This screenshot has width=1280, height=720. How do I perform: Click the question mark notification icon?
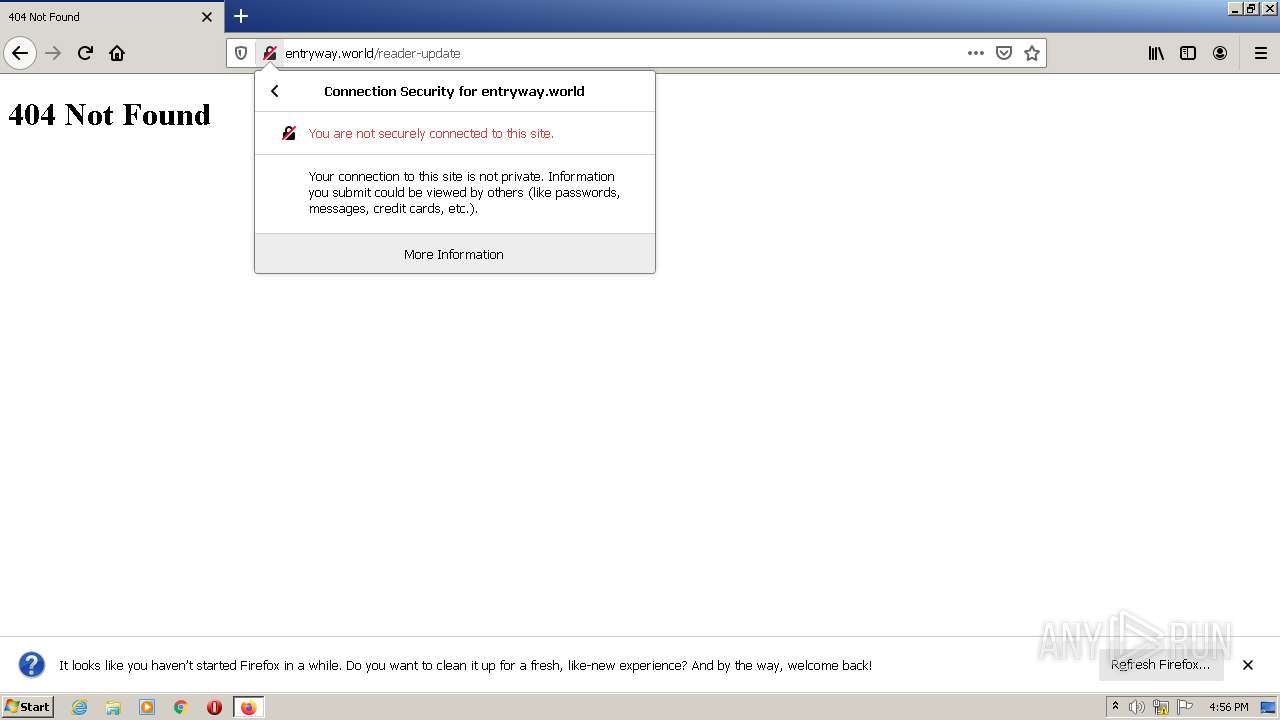click(32, 665)
